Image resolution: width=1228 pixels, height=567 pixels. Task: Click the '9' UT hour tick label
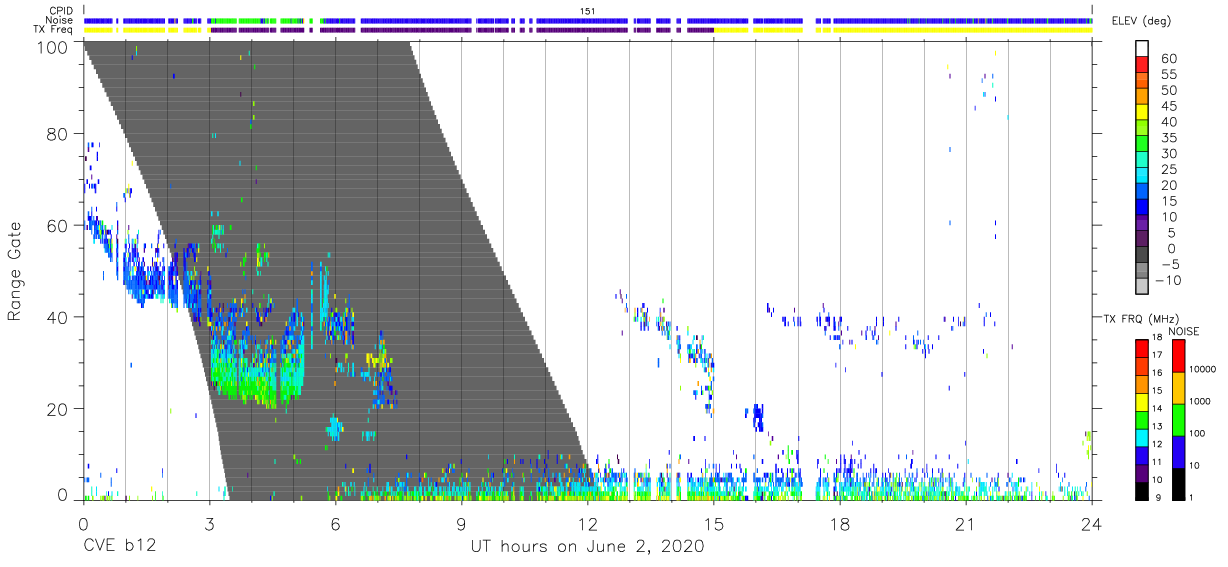(461, 523)
